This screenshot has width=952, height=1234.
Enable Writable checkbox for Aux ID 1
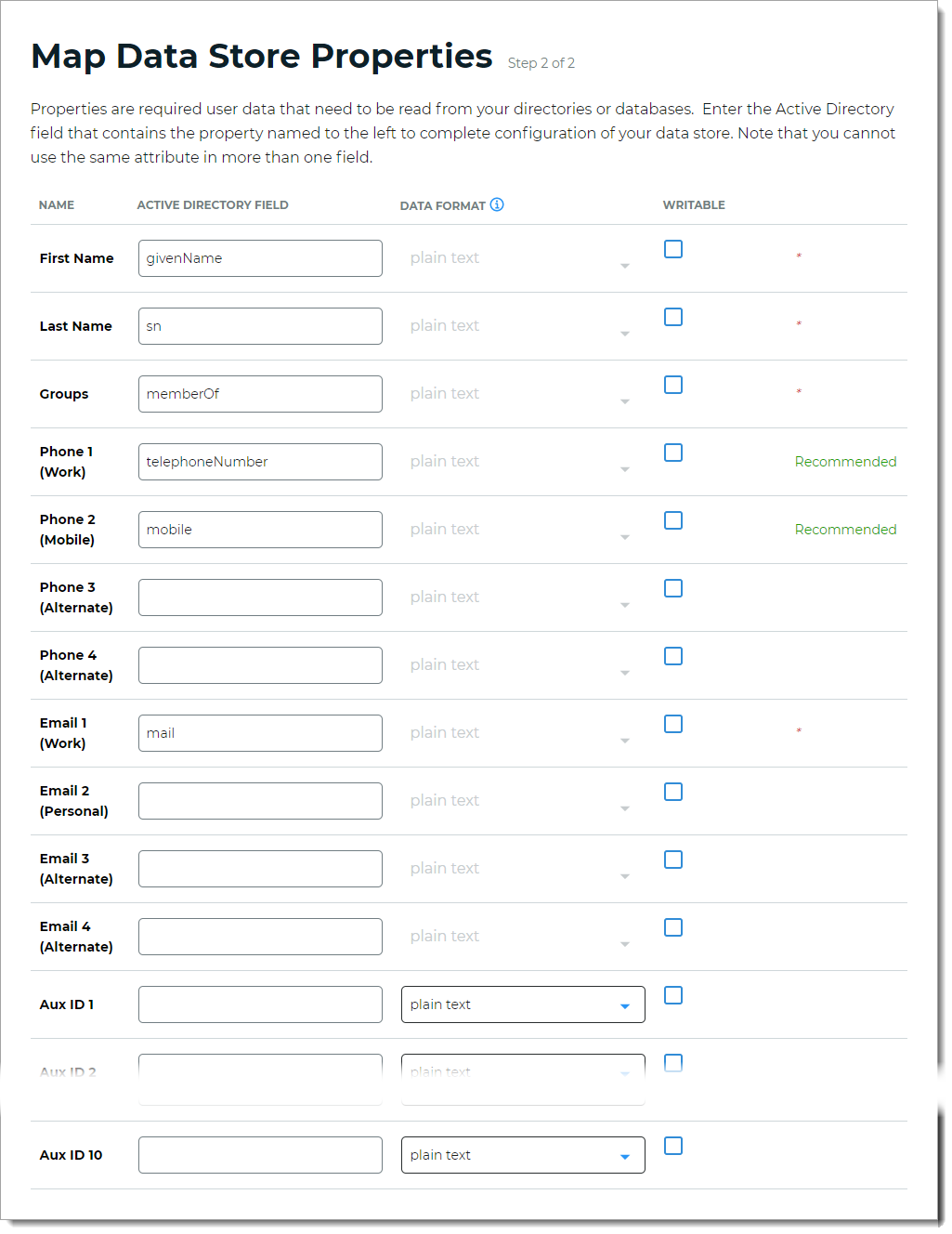tap(673, 995)
